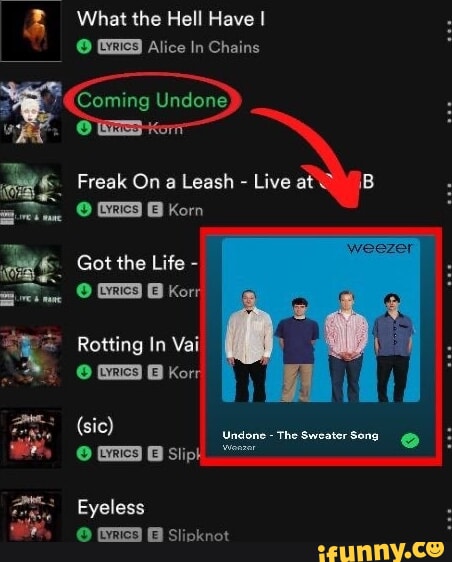Click download icon under Got the Life
The height and width of the screenshot is (562, 452).
click(84, 291)
